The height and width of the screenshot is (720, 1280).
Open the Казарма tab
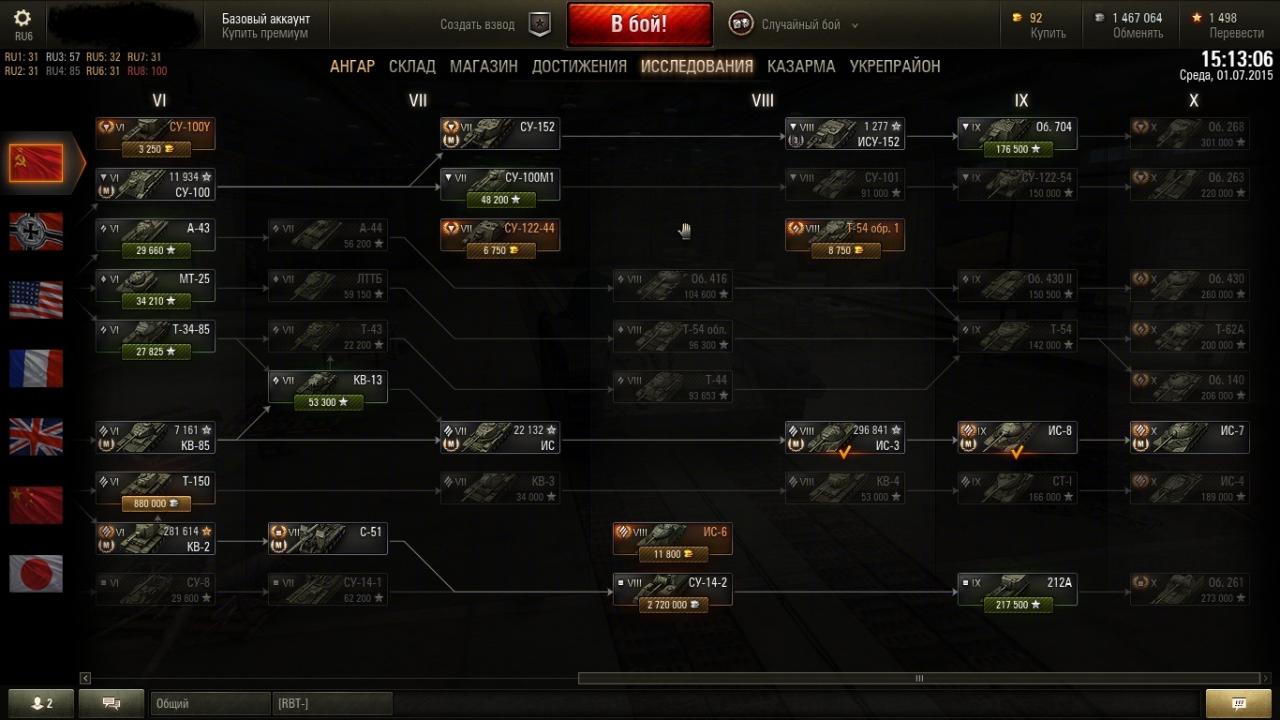click(x=801, y=66)
